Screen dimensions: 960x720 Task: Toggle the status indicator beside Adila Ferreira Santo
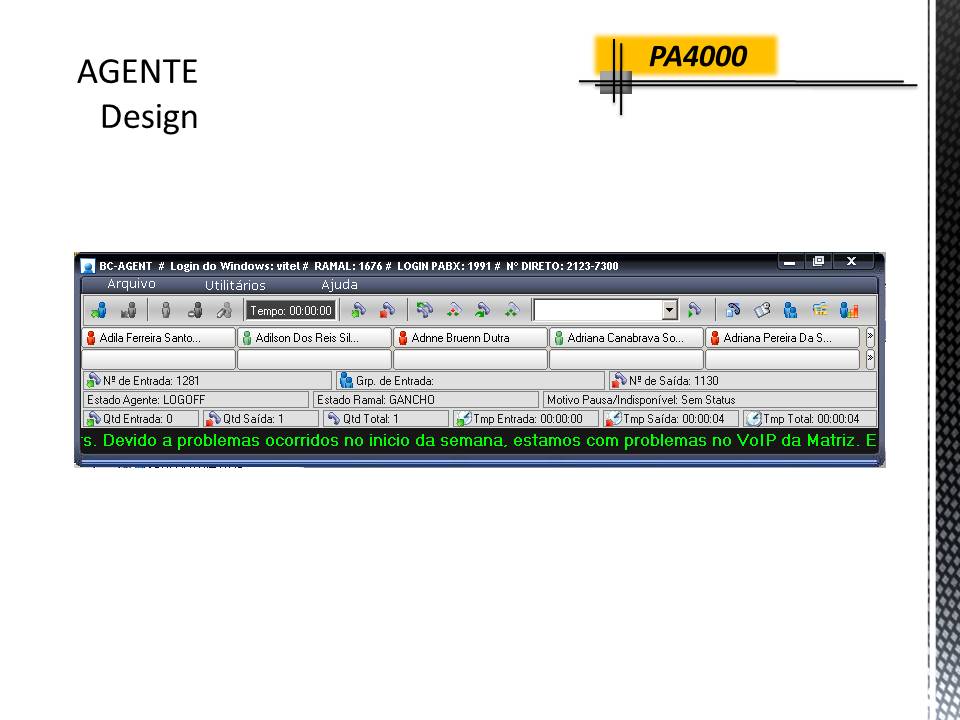[x=90, y=337]
